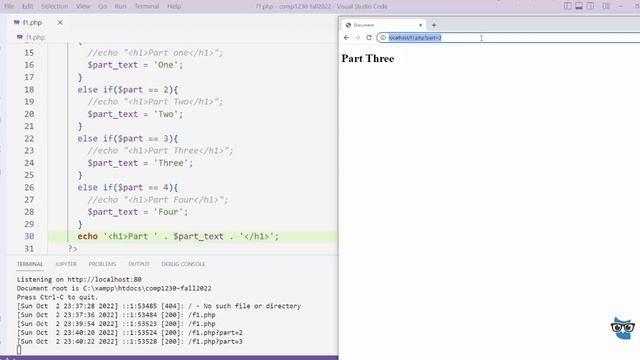This screenshot has height=360, width=640.
Task: Click terminal Document root line
Action: pos(114,289)
